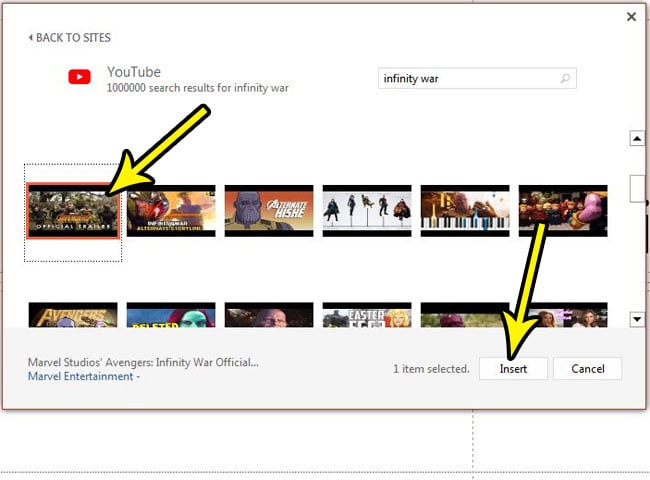650x480 pixels.
Task: Close the video insert dialog
Action: tap(631, 17)
